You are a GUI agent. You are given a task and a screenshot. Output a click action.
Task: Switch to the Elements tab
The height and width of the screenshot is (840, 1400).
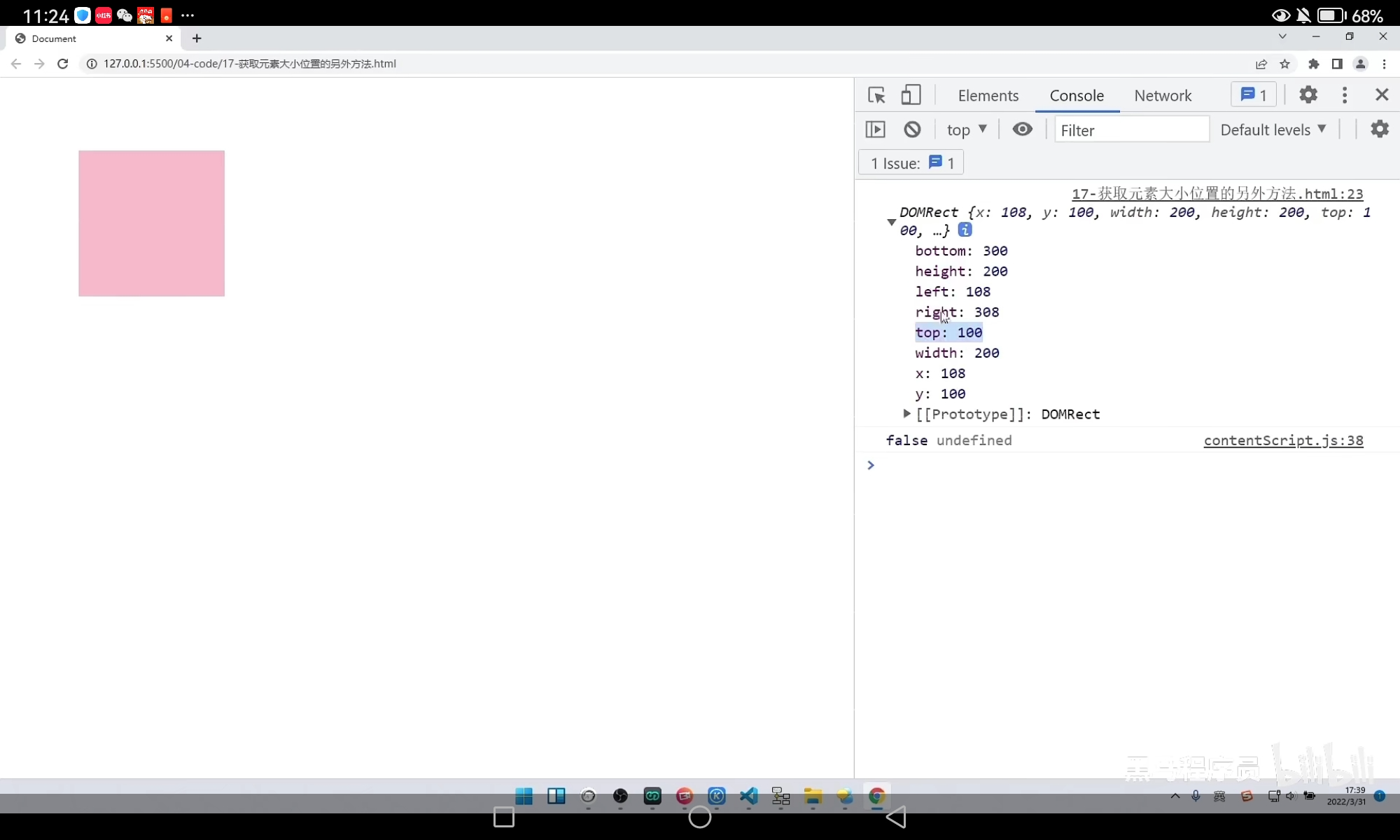[x=988, y=95]
